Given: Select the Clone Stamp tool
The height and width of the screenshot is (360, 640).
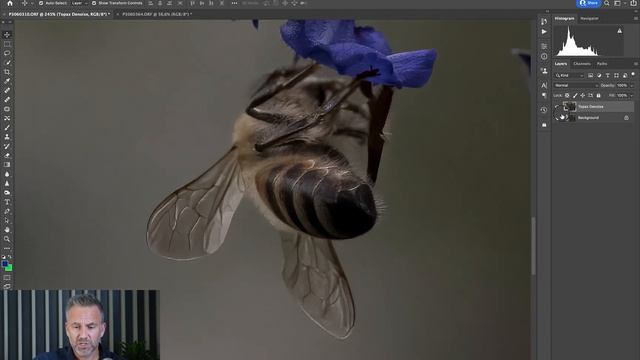Looking at the screenshot, I should click(7, 137).
